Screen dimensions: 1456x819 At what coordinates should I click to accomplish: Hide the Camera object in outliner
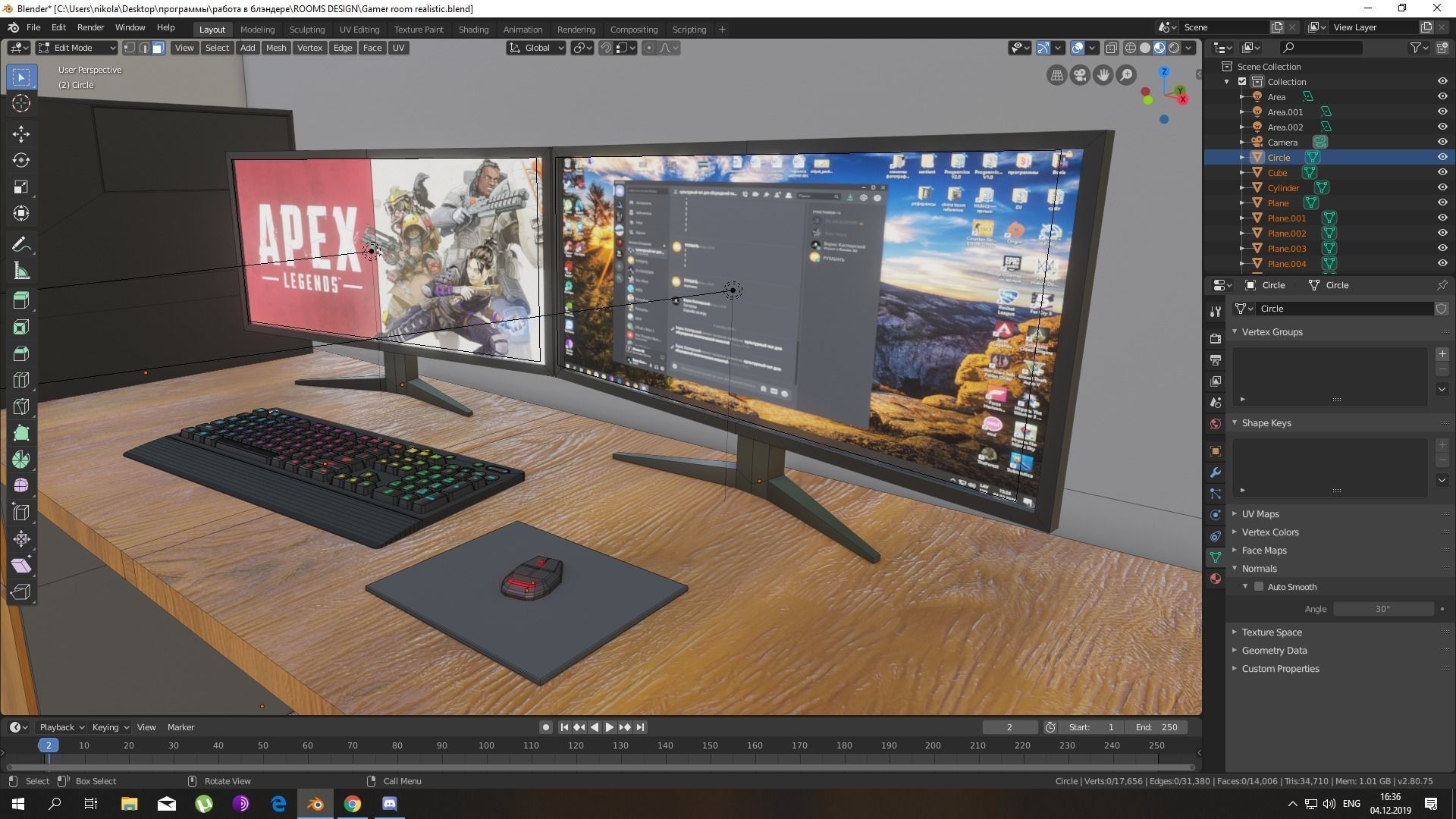(1442, 142)
